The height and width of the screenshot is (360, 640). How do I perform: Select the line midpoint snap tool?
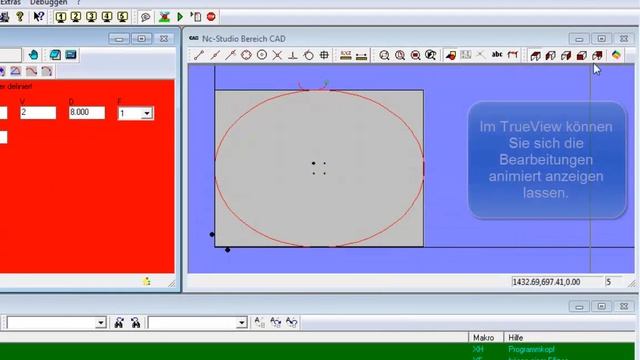click(x=215, y=55)
